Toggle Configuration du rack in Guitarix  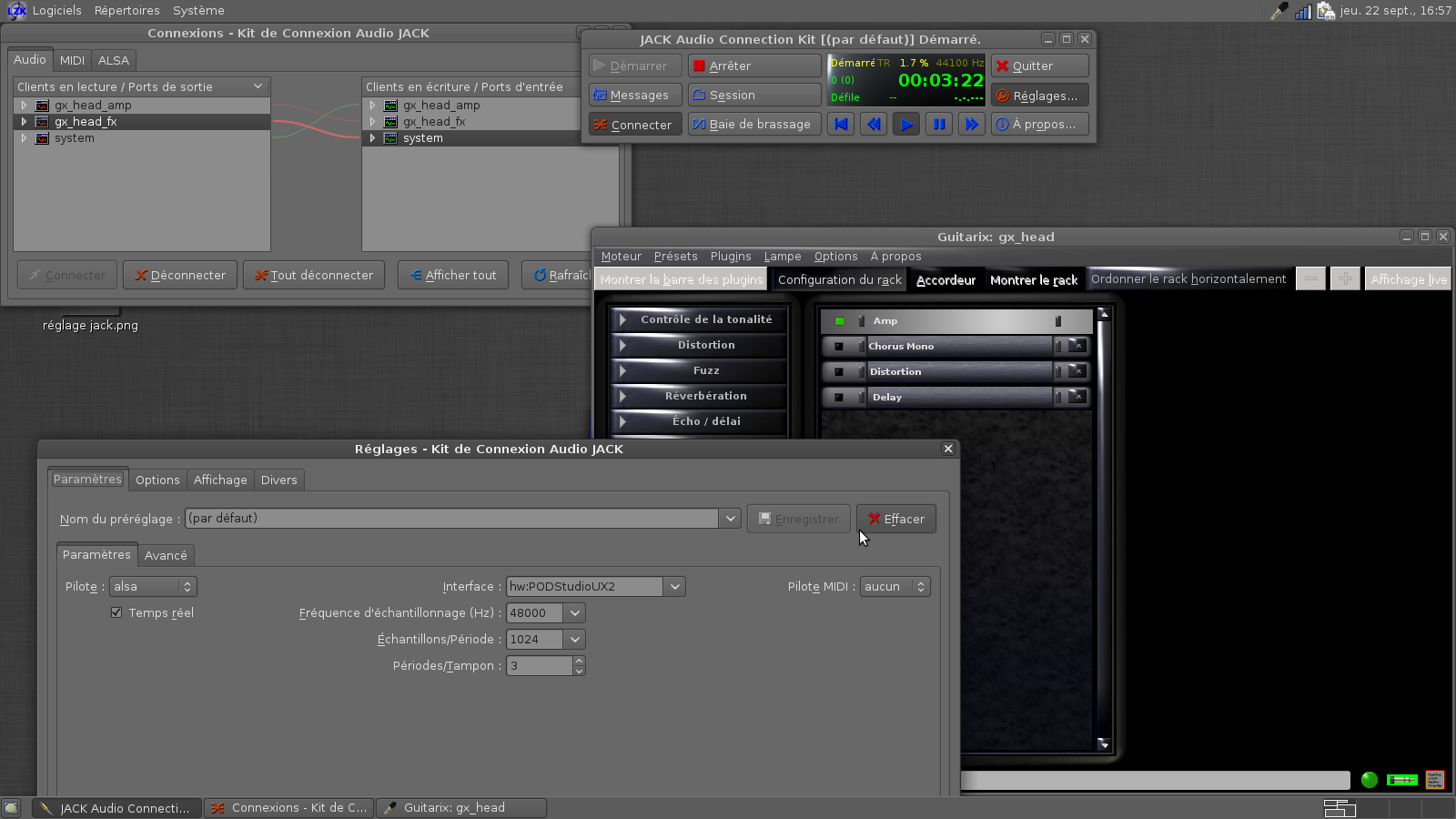pos(840,279)
